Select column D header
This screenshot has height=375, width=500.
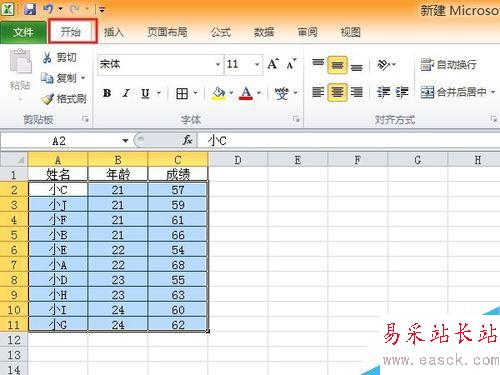(238, 160)
